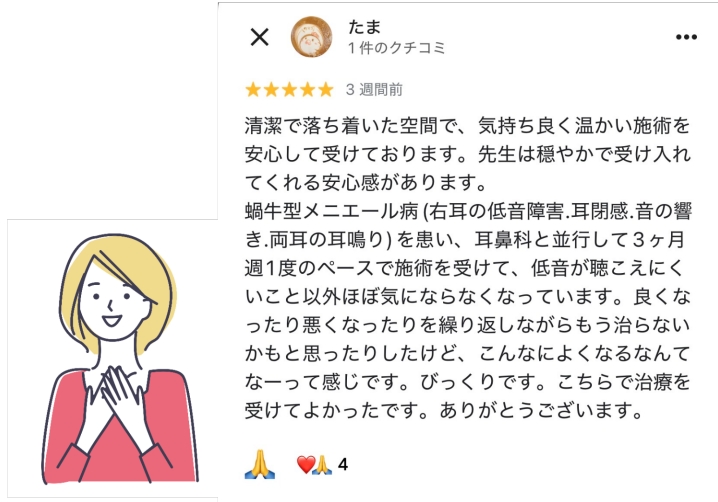Click the line containing こんなによくなるなんて
Viewport: 718px width, 502px height.
point(468,353)
